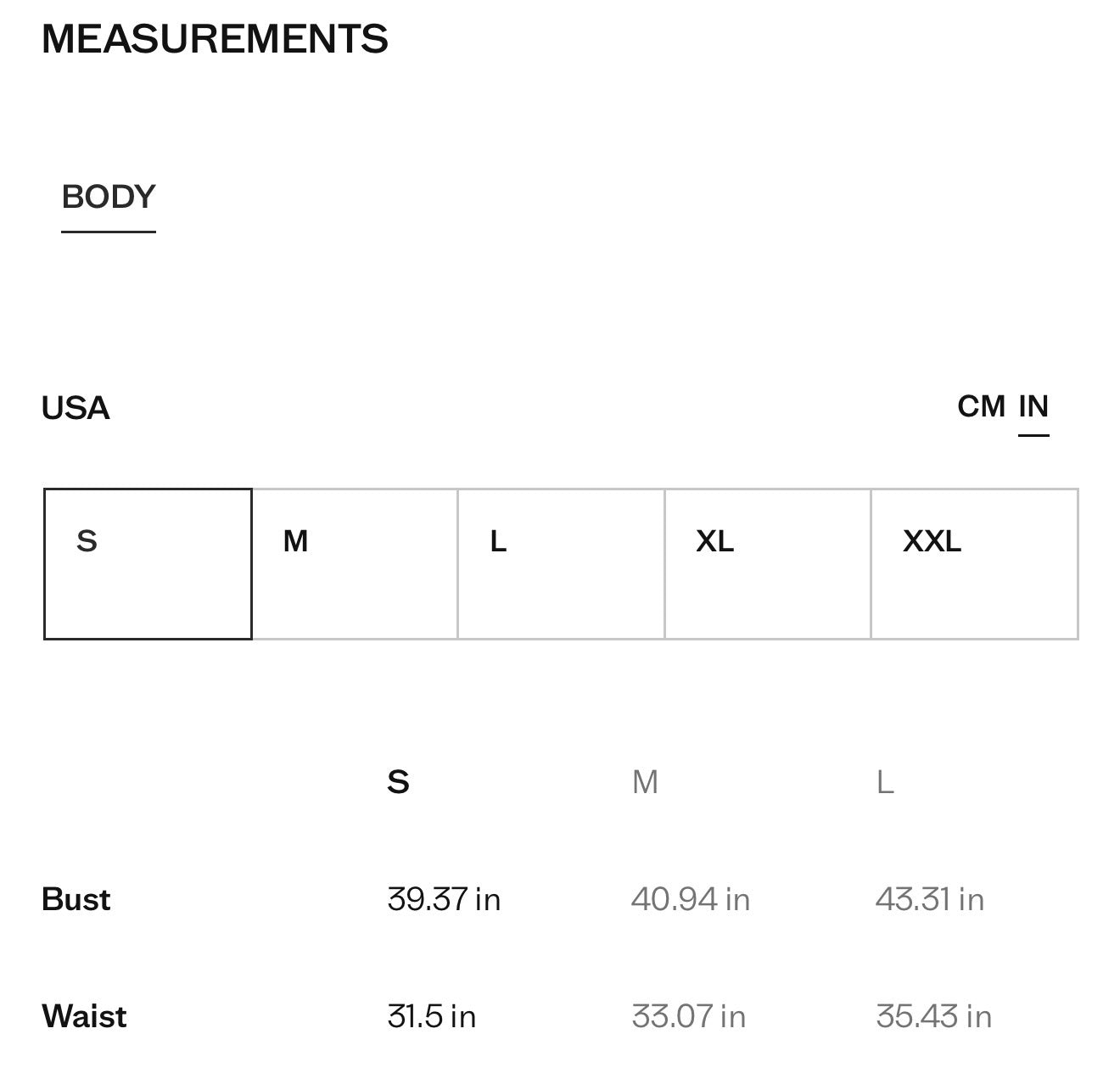This screenshot has width=1120, height=1090.
Task: Choose size XXL box
Action: [x=975, y=564]
